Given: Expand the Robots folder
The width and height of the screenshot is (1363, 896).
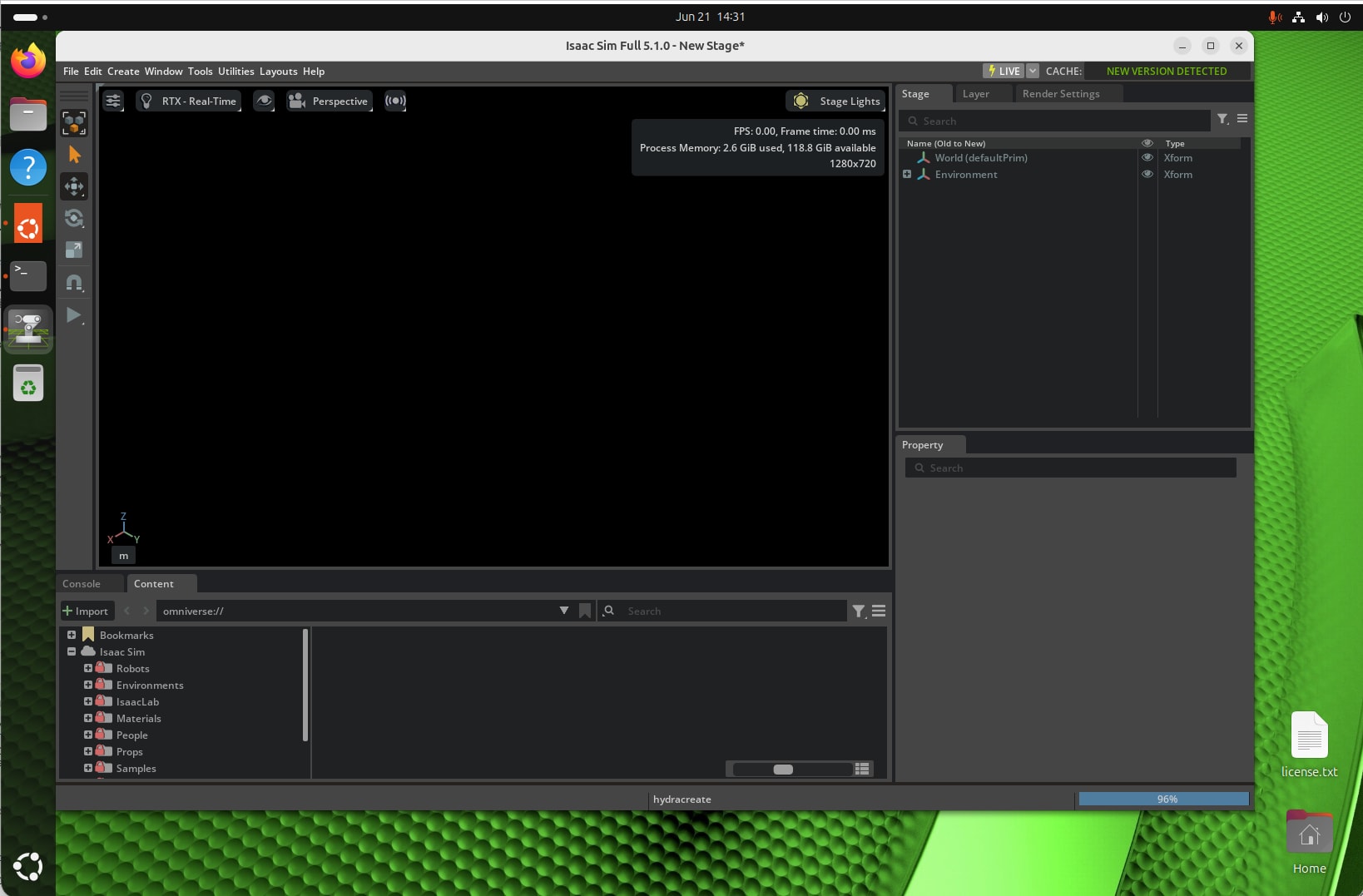Looking at the screenshot, I should coord(88,668).
